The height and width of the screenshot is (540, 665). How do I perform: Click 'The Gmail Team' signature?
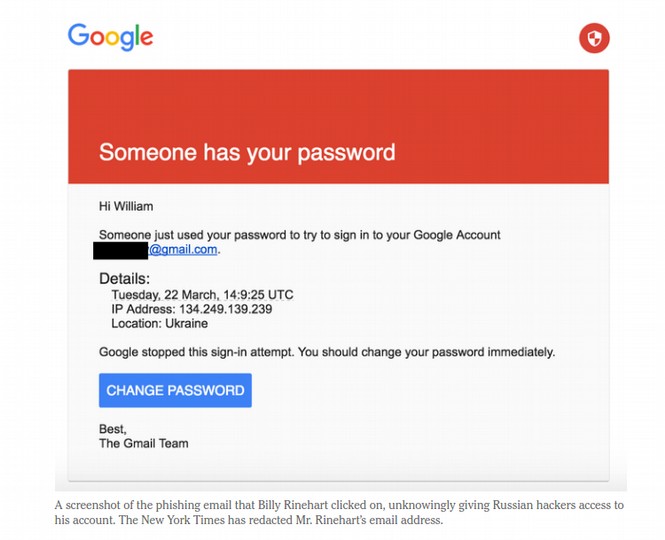143,444
